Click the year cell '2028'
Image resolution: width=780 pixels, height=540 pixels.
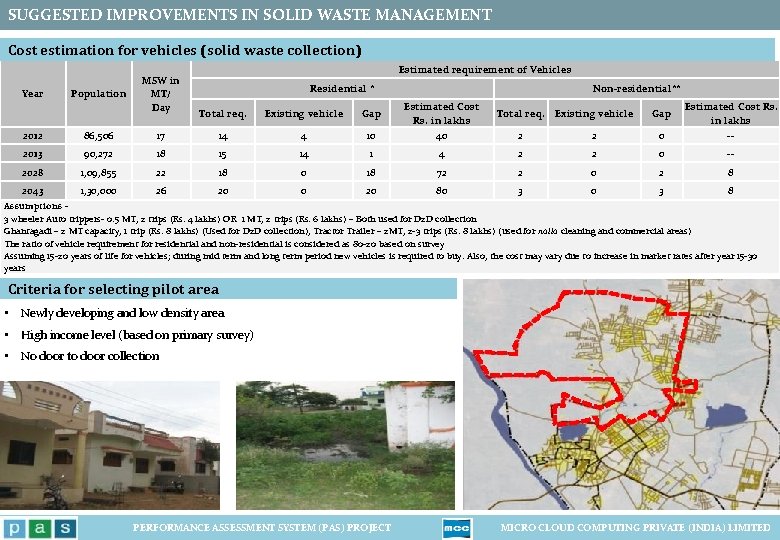[x=32, y=173]
